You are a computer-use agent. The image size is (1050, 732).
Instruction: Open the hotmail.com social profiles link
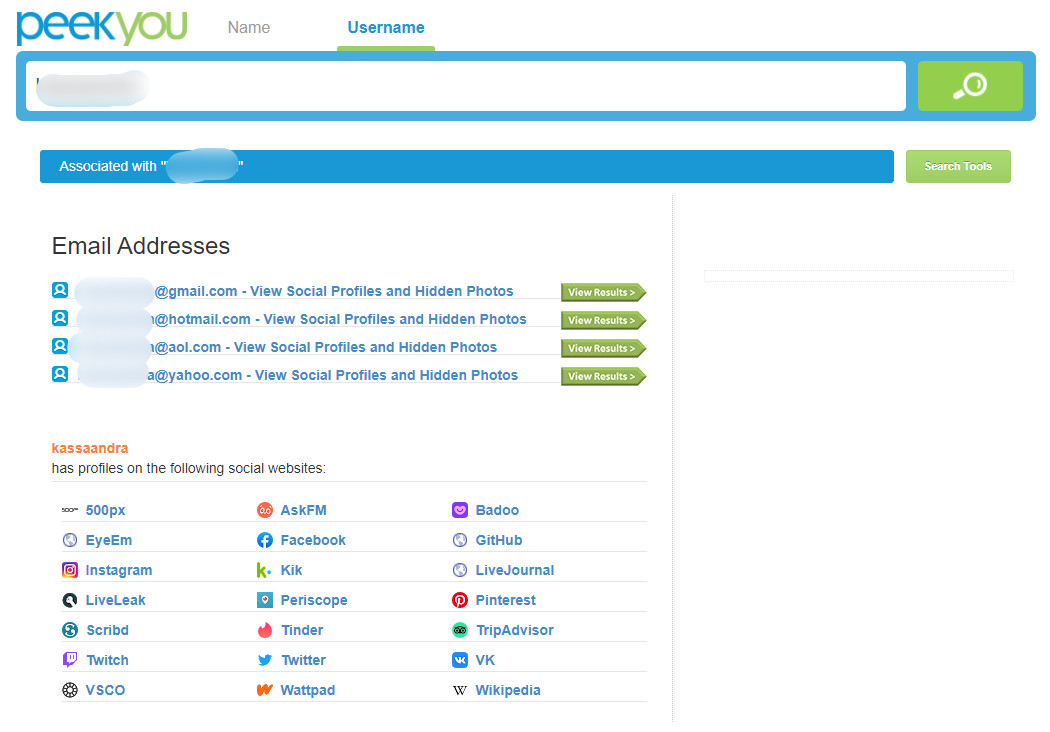[x=340, y=319]
